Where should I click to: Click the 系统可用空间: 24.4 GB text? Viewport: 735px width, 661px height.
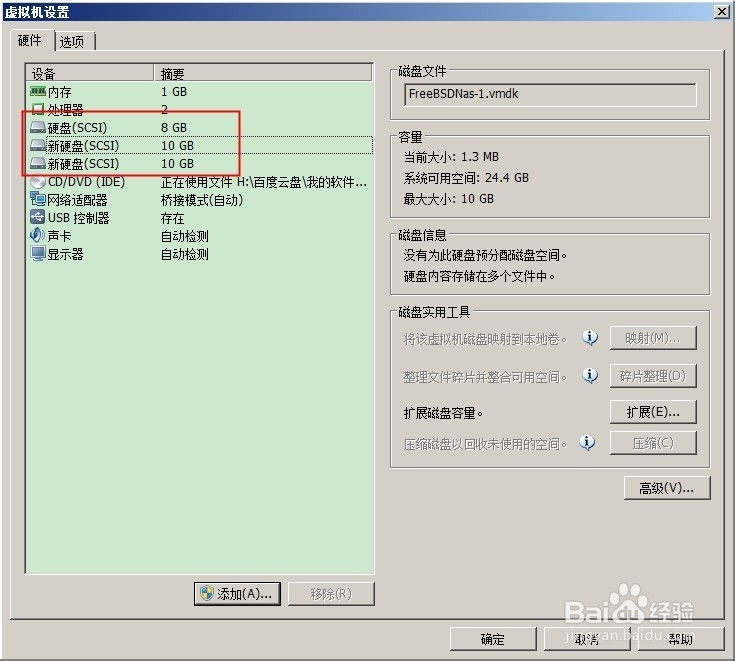(x=466, y=178)
